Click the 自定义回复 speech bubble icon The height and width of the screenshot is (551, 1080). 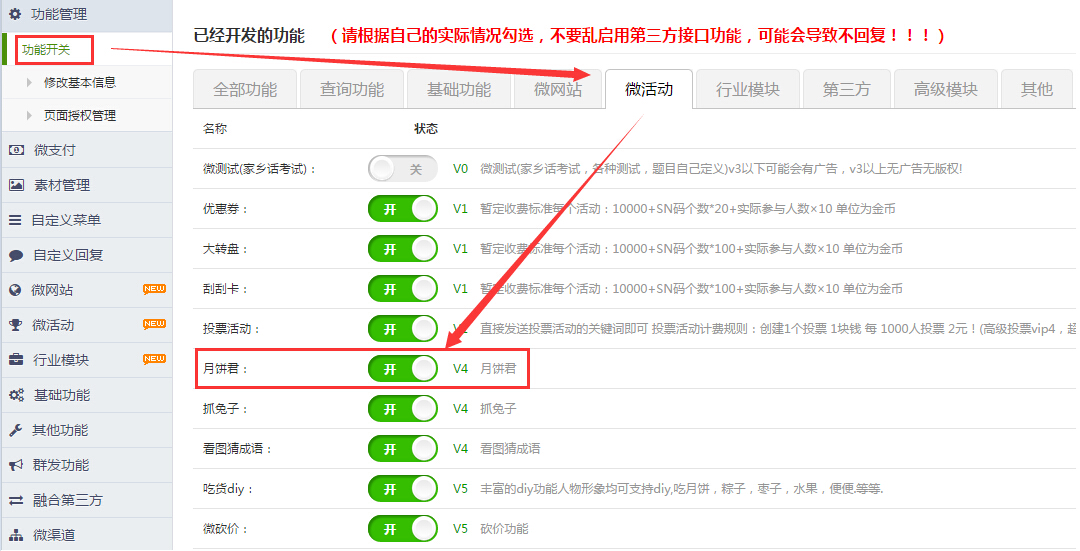click(16, 255)
